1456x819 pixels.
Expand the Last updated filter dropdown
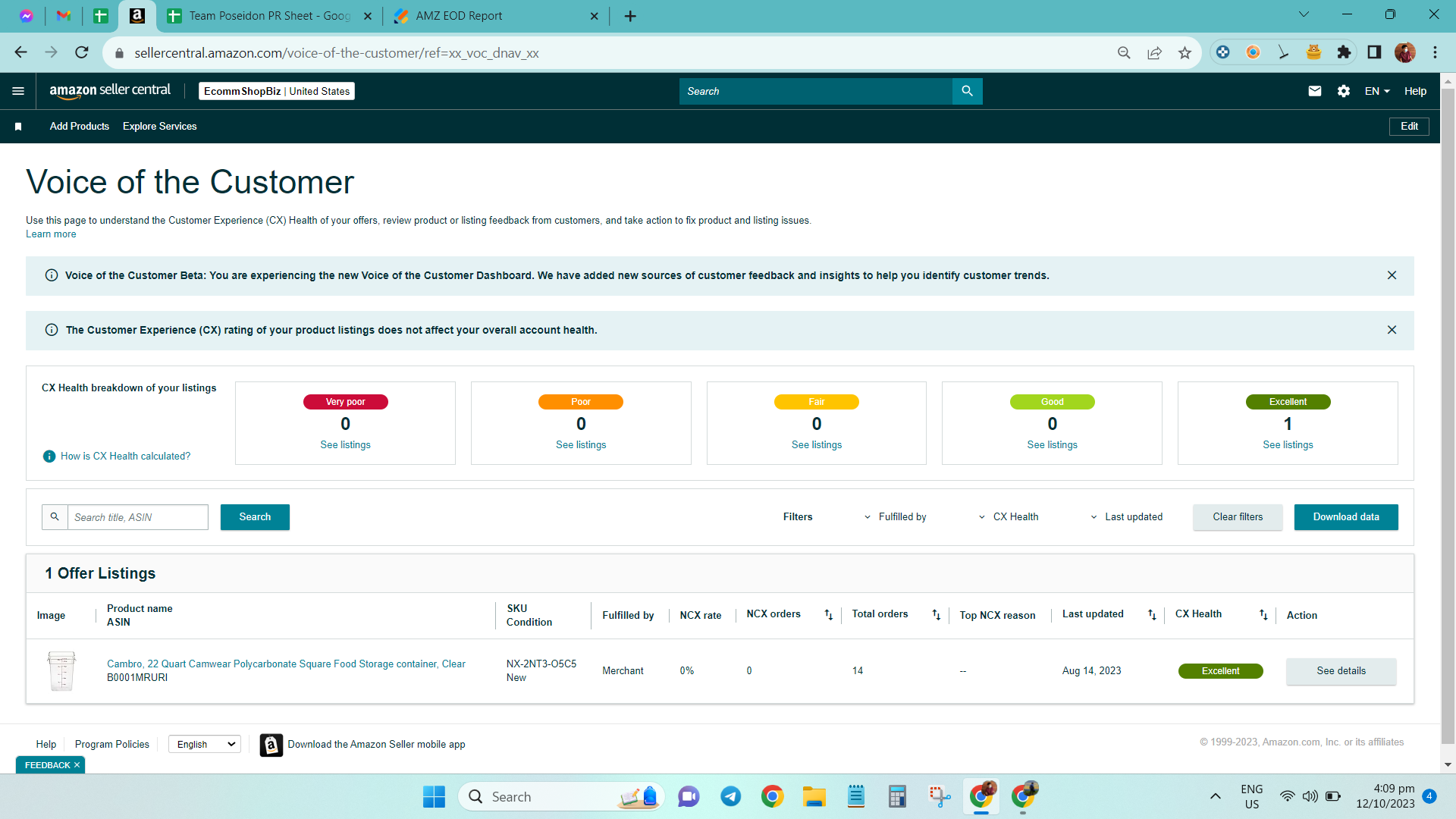[1126, 517]
